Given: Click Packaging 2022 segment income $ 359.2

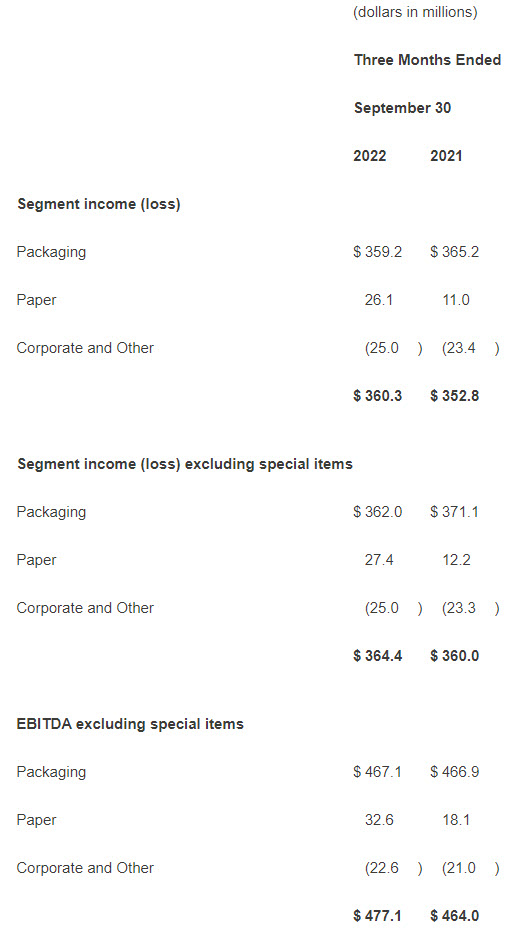Looking at the screenshot, I should point(378,252).
